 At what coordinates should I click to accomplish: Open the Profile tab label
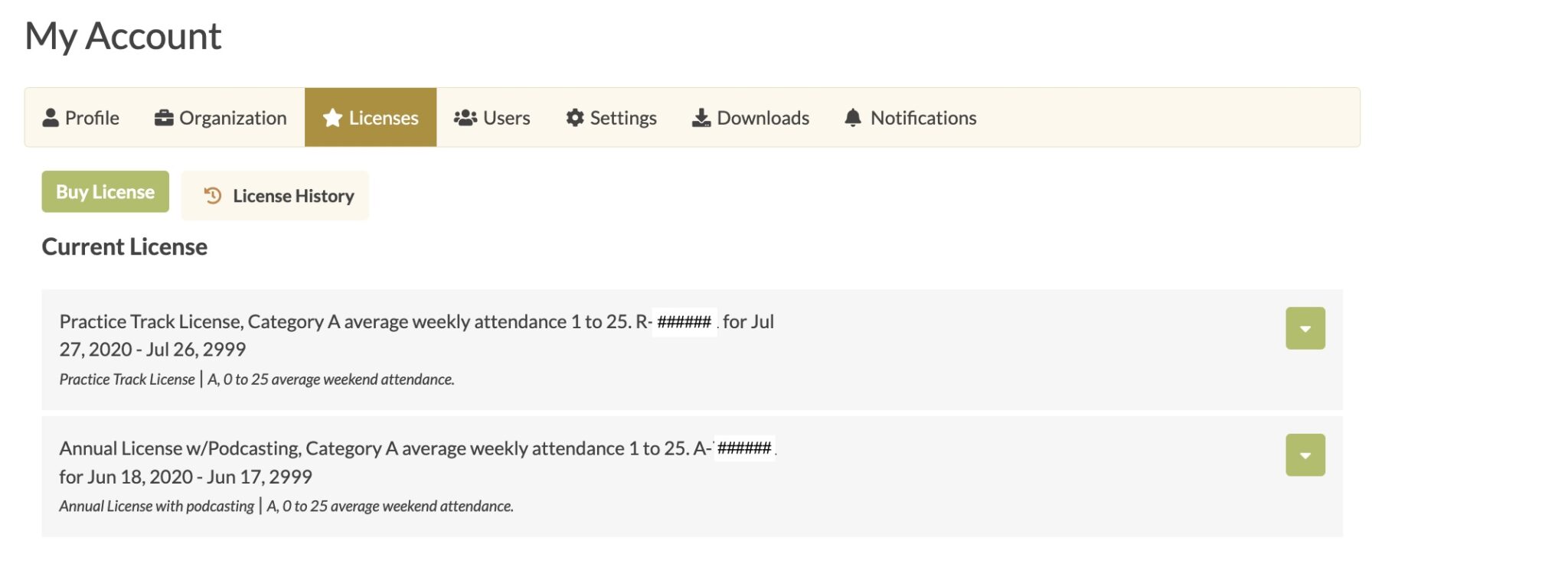tap(92, 118)
